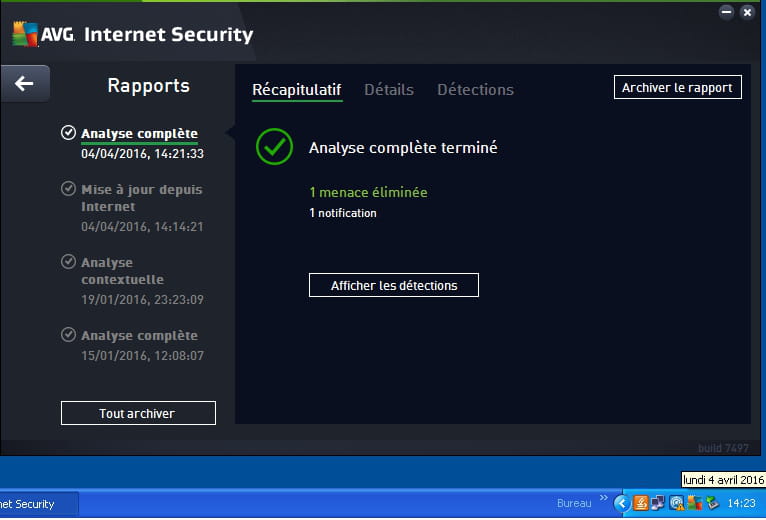Click check icon beside Analyse complète 15/01/2016

pos(68,335)
